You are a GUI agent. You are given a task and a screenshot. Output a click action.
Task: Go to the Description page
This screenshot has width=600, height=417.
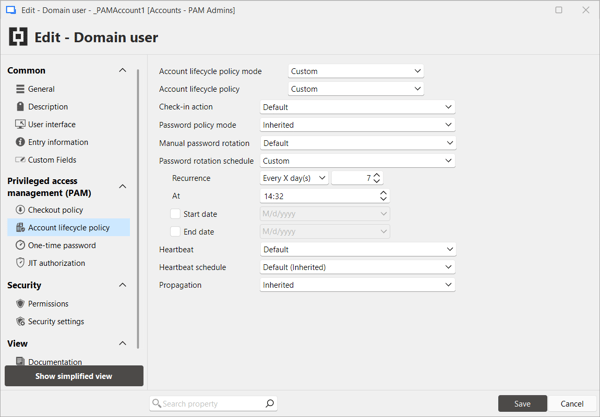[69, 106]
